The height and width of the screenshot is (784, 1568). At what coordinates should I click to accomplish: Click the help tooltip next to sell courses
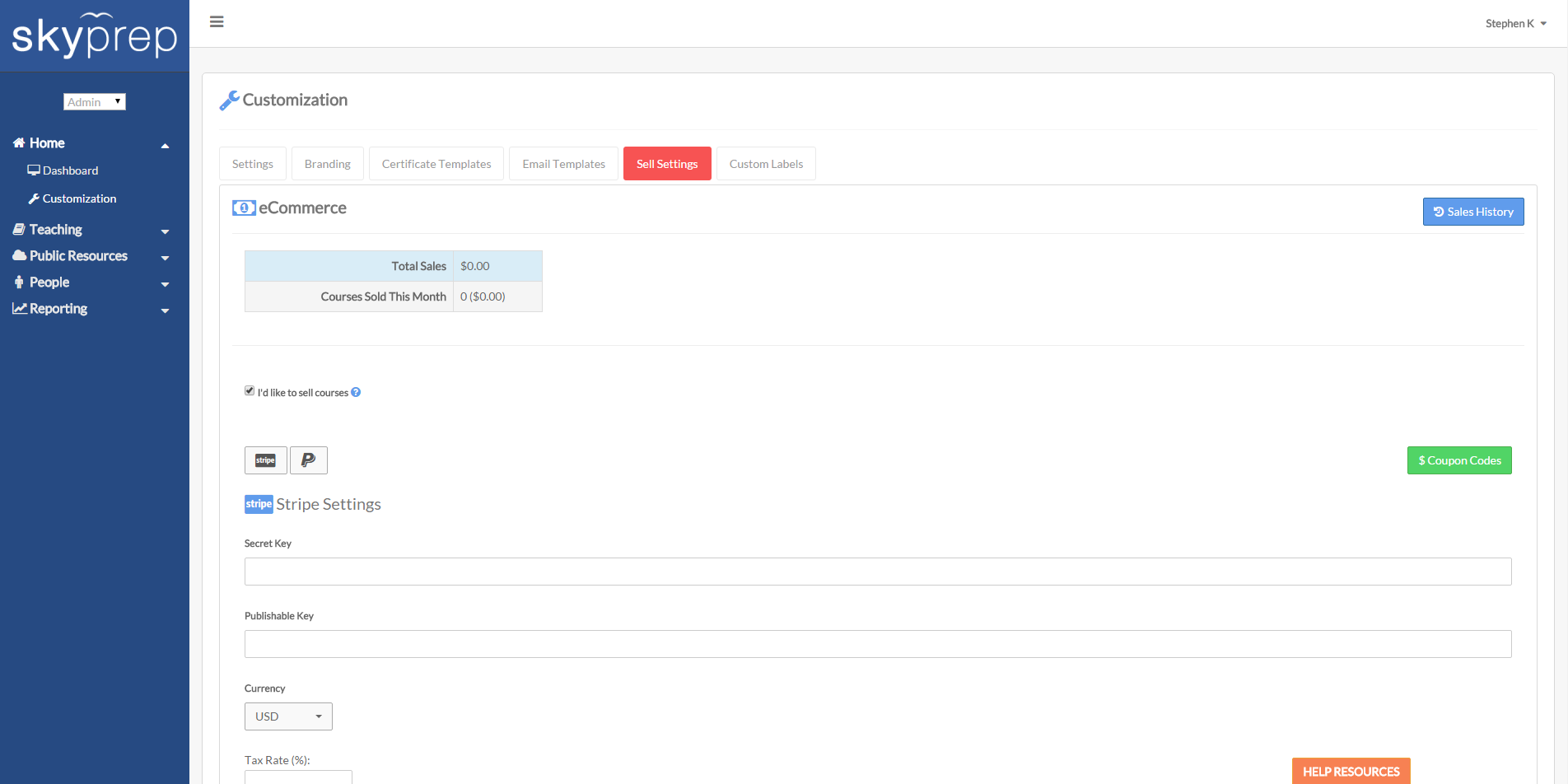pos(355,392)
